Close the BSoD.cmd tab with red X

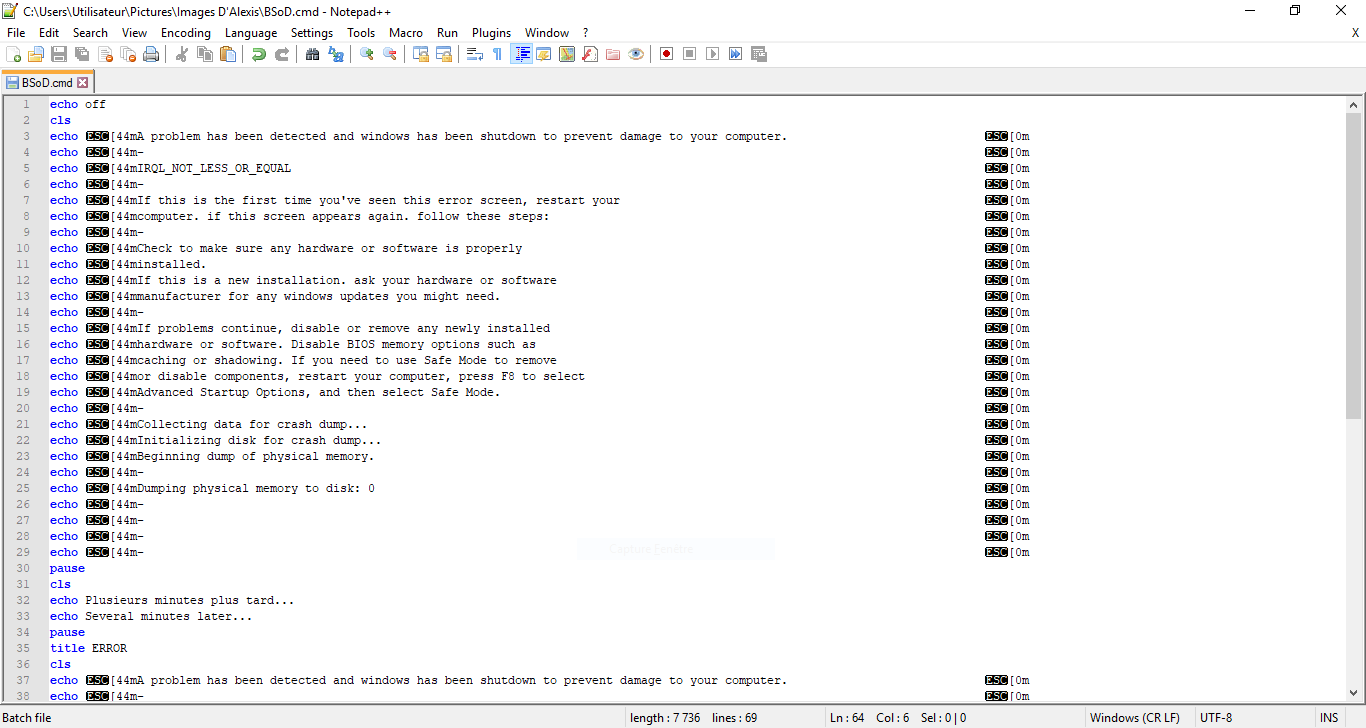[x=83, y=83]
